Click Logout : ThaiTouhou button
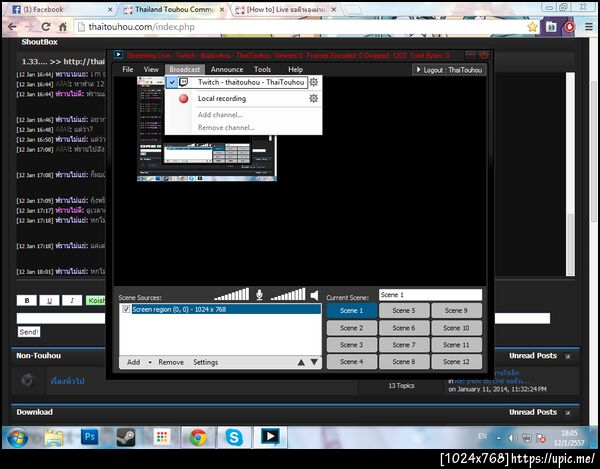 [x=449, y=70]
